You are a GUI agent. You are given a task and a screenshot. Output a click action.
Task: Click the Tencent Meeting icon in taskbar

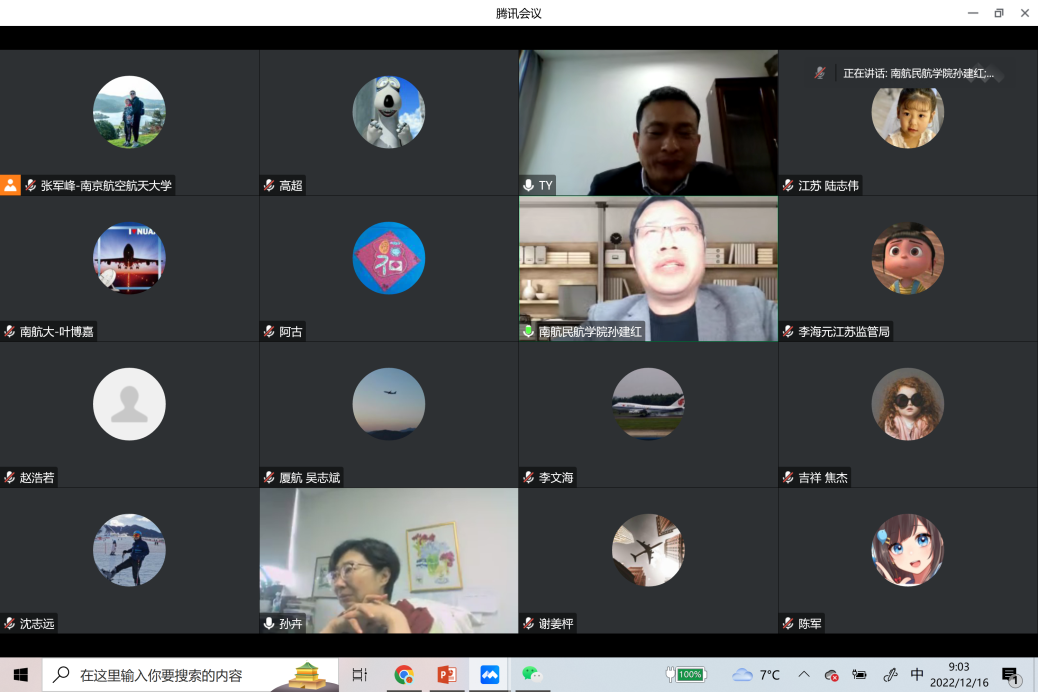pos(489,675)
